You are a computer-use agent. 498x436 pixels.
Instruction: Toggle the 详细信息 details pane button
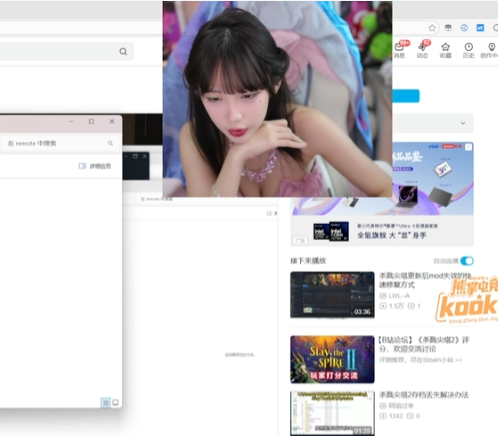pyautogui.click(x=95, y=166)
